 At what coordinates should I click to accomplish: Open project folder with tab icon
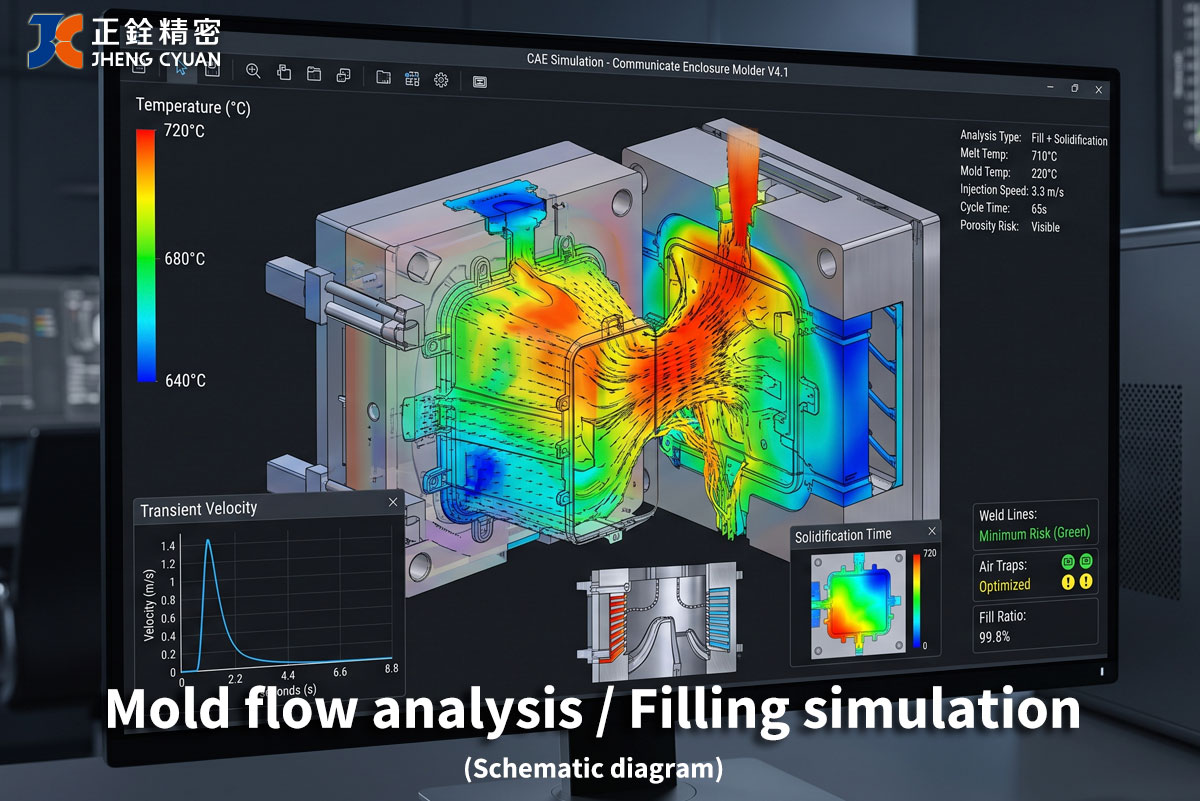(313, 74)
